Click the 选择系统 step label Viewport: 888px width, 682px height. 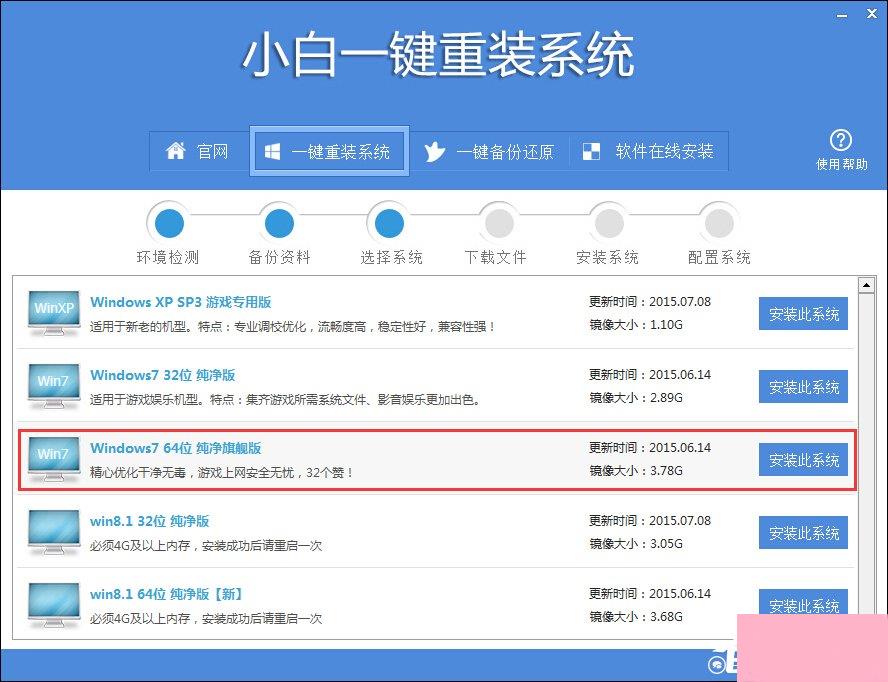(x=391, y=257)
